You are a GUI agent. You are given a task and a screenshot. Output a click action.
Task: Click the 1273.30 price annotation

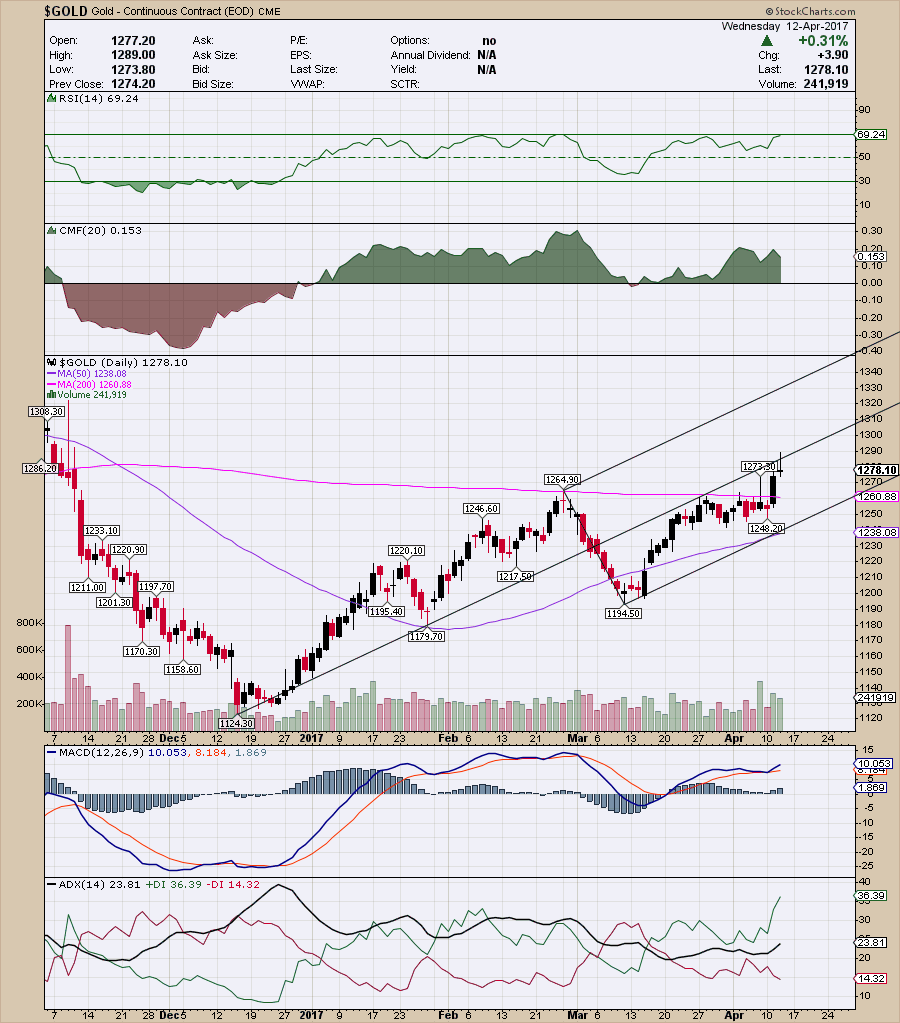click(x=759, y=466)
